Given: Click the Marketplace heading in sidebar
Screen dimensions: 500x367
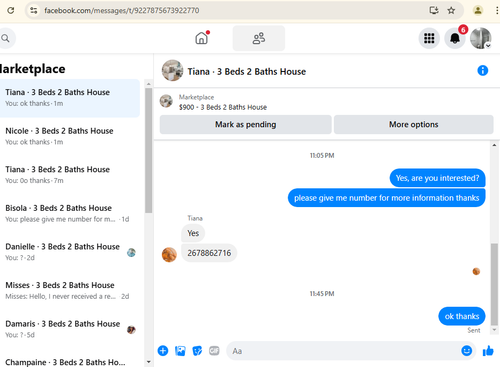Looking at the screenshot, I should click(x=32, y=69).
